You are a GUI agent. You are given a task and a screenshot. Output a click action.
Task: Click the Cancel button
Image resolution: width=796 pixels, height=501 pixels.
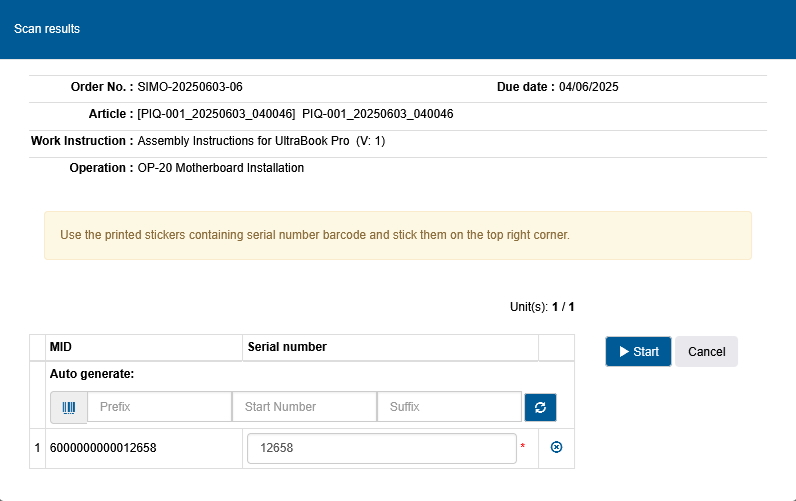point(706,351)
